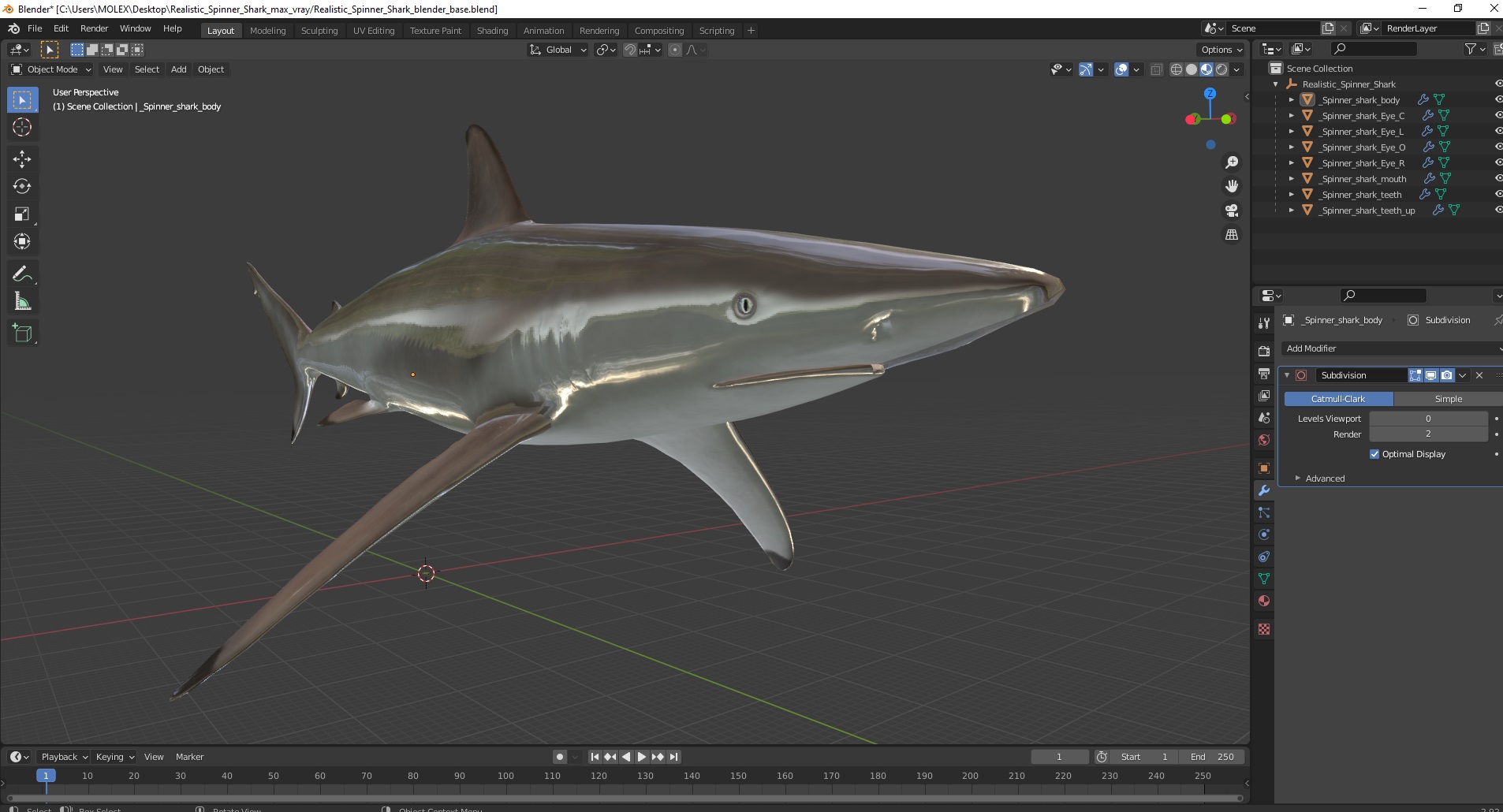1503x812 pixels.
Task: Select the Cursor tool in toolbar
Action: click(x=22, y=127)
